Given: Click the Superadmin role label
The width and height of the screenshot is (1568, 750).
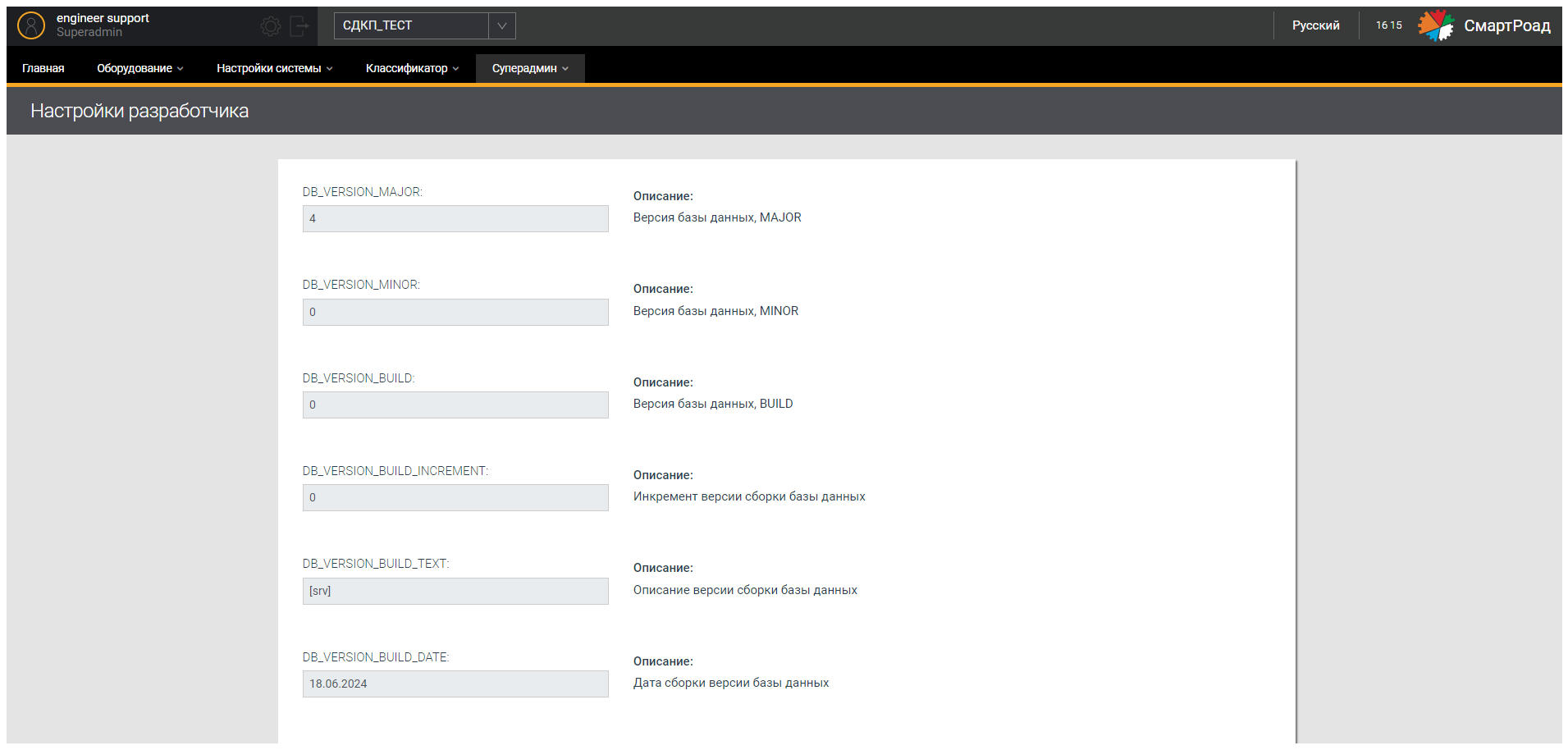Looking at the screenshot, I should (89, 32).
